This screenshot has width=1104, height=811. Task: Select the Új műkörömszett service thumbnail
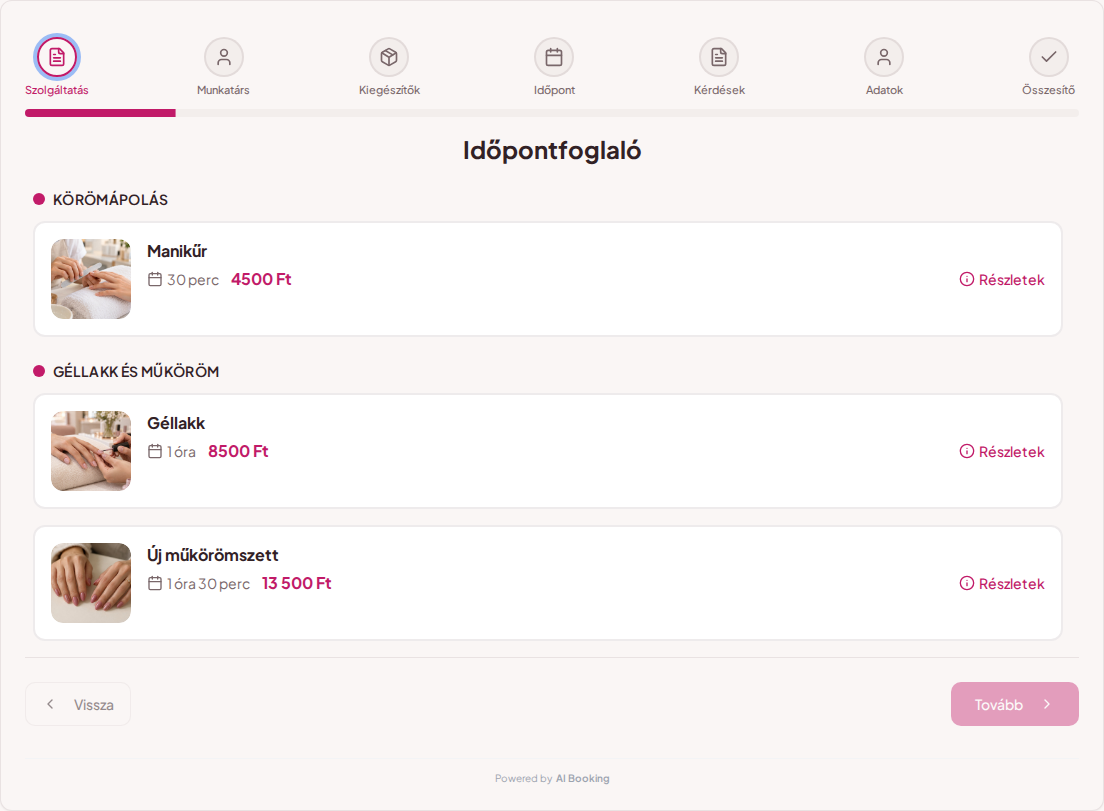pos(91,583)
